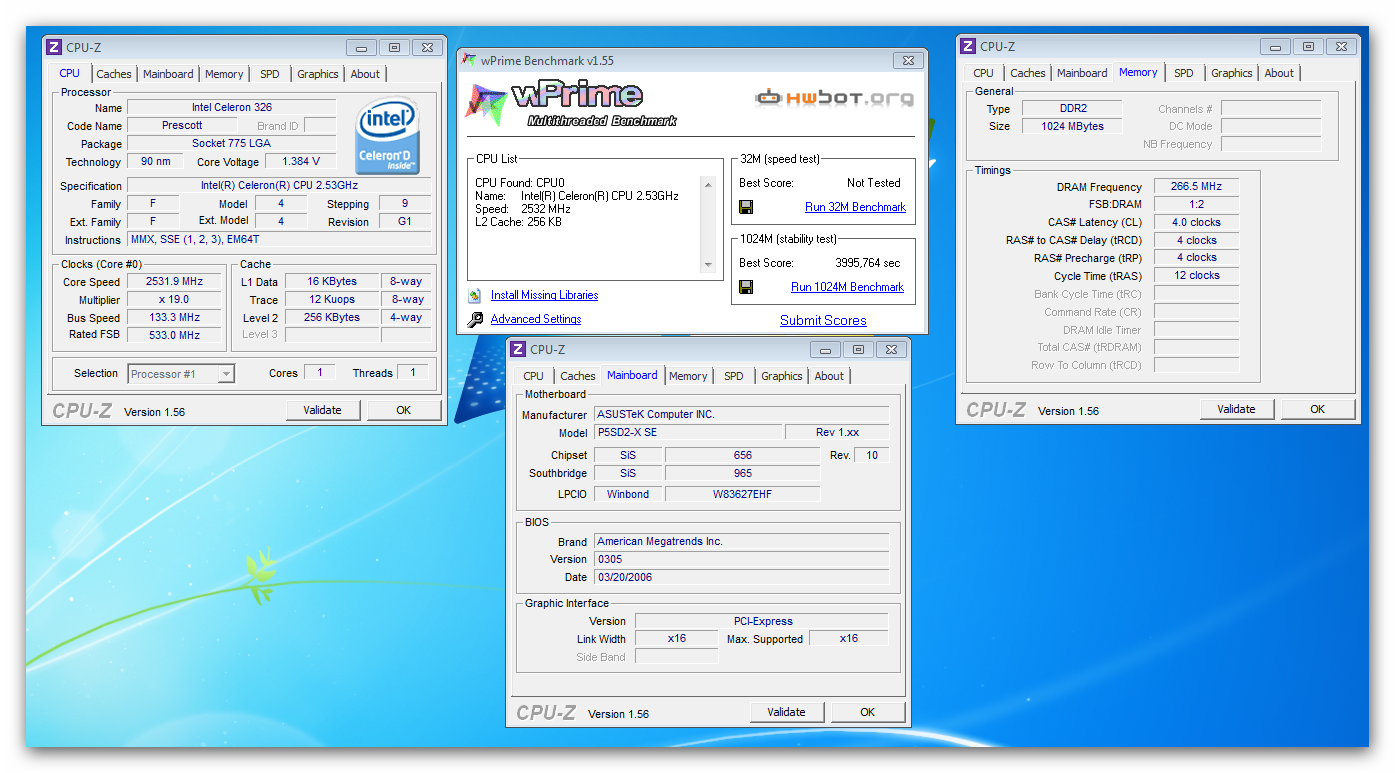This screenshot has height=773, width=1395.
Task: Click the Rated FSB value 533.0 MHz
Action: pyautogui.click(x=175, y=335)
